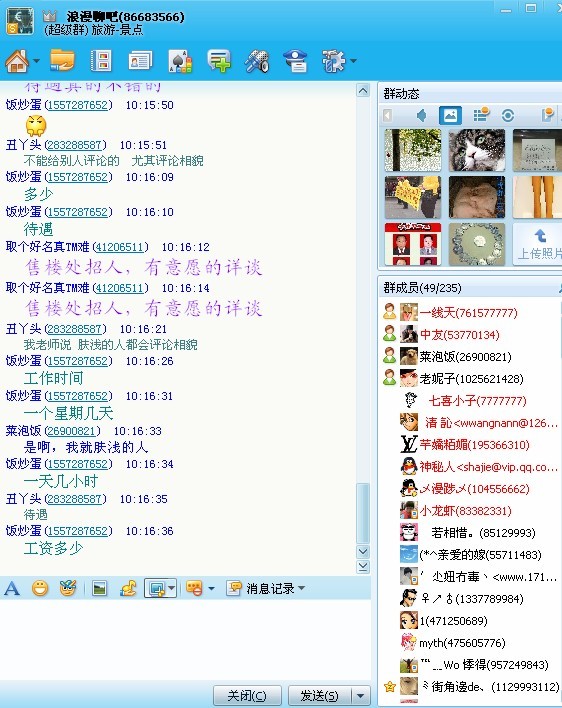Select the announcements speaker tab
562x708 pixels.
pos(422,116)
